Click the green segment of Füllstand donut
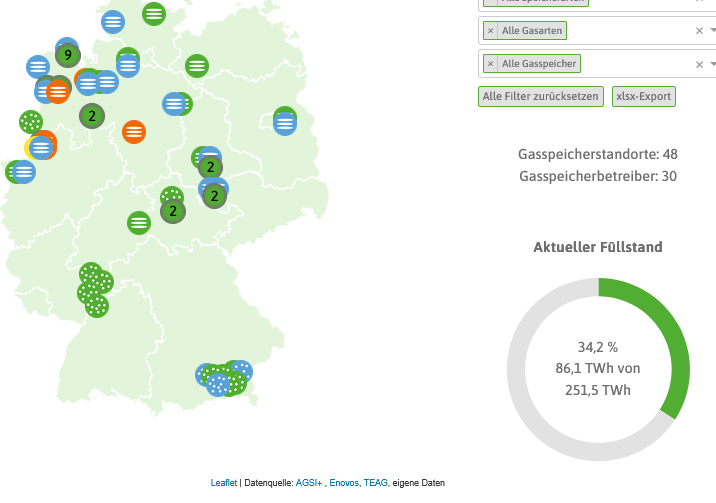 point(679,338)
